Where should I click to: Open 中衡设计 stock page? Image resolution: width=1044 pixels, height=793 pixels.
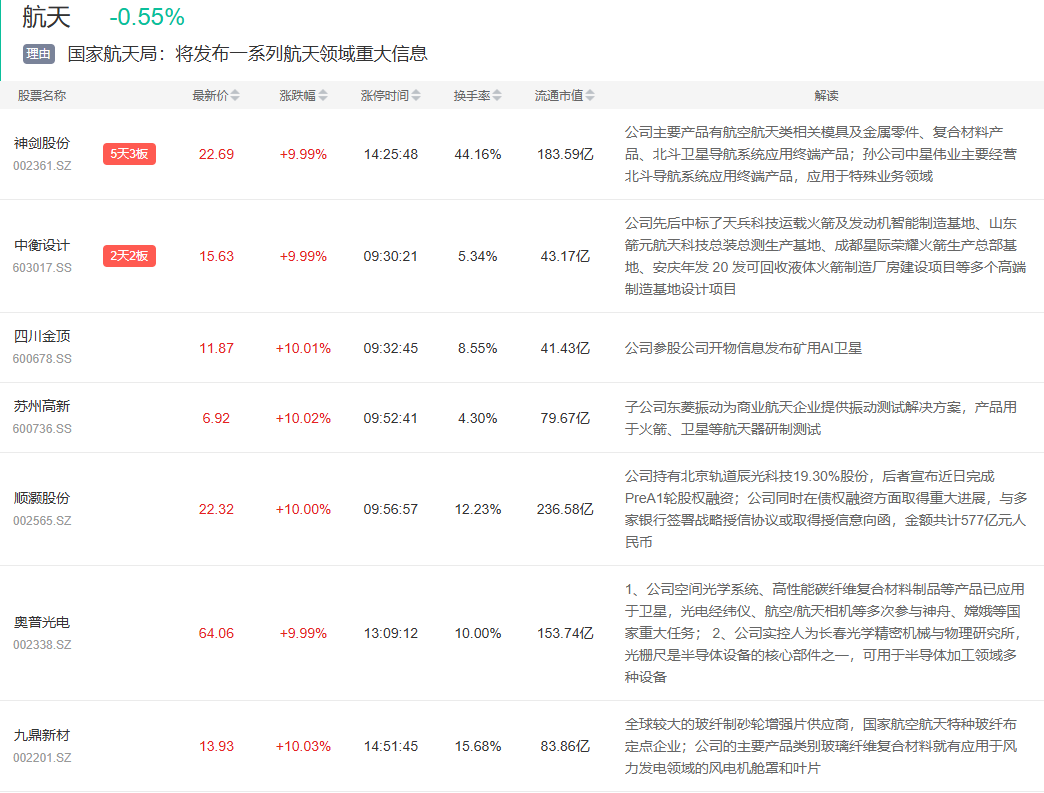pos(42,246)
